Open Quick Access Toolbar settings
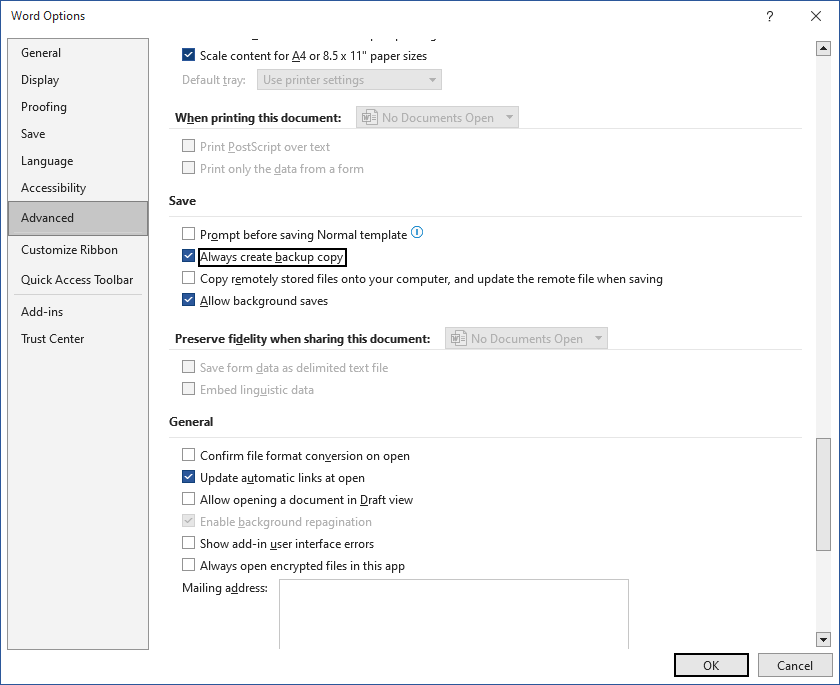Image resolution: width=840 pixels, height=685 pixels. point(77,280)
